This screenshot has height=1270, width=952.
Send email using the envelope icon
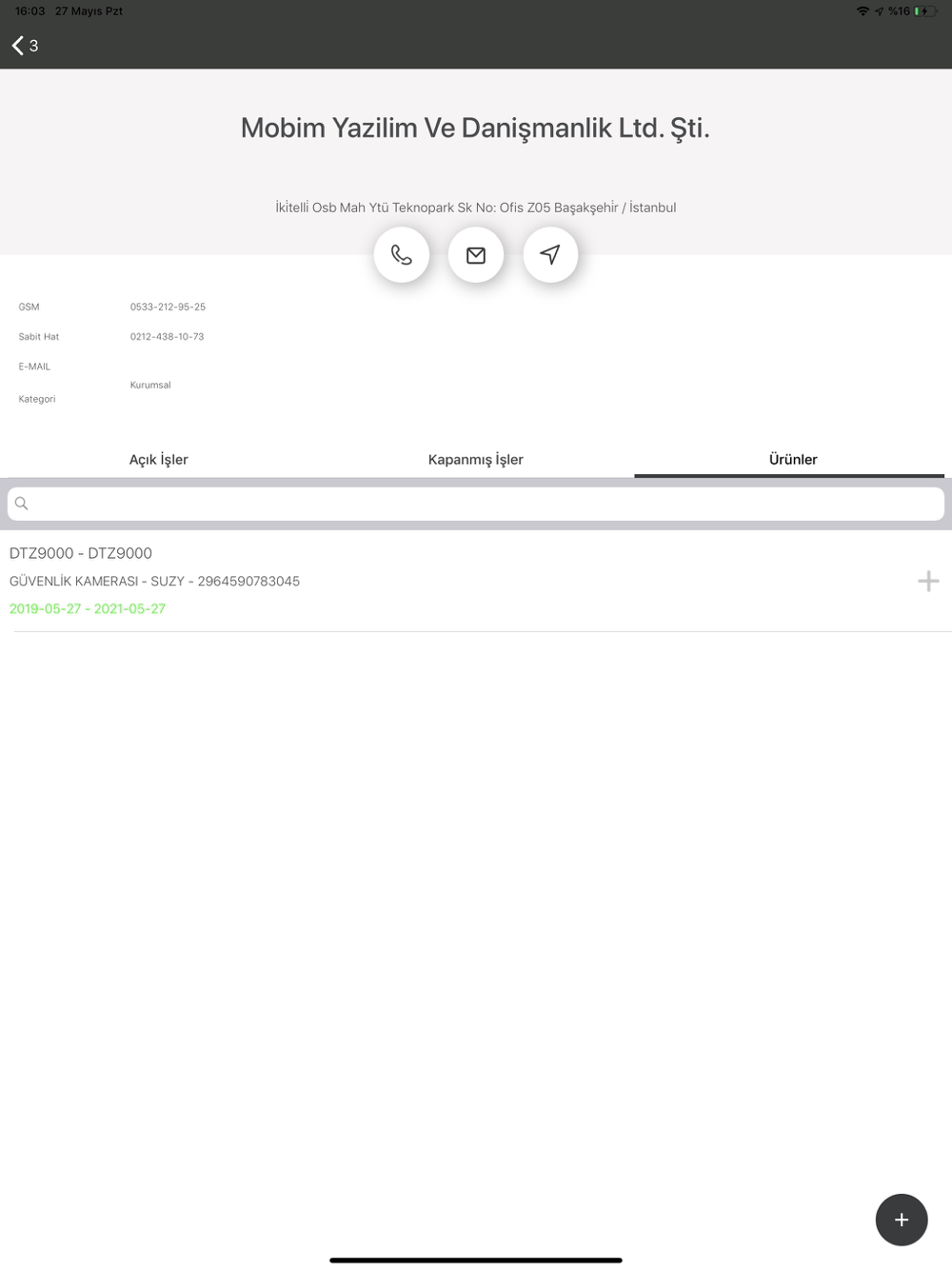[x=476, y=255]
